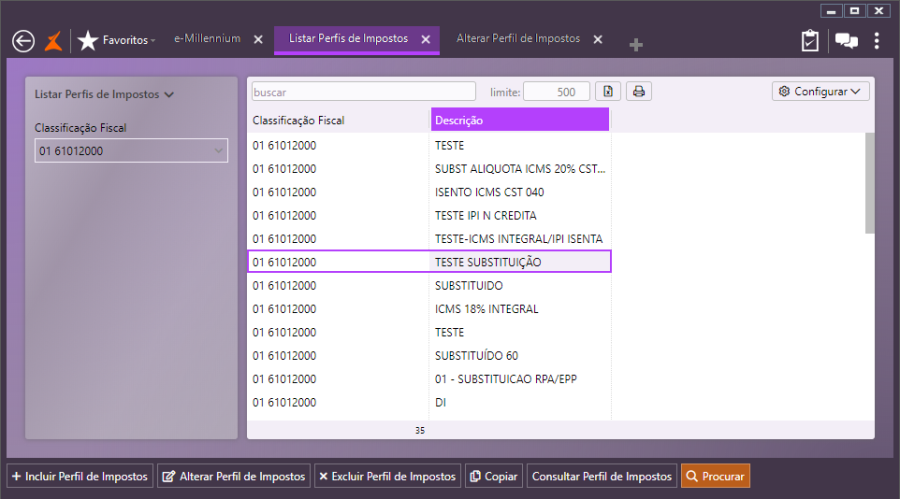This screenshot has height=499, width=900.
Task: Click the orange e-Millennium logo icon
Action: (53, 41)
